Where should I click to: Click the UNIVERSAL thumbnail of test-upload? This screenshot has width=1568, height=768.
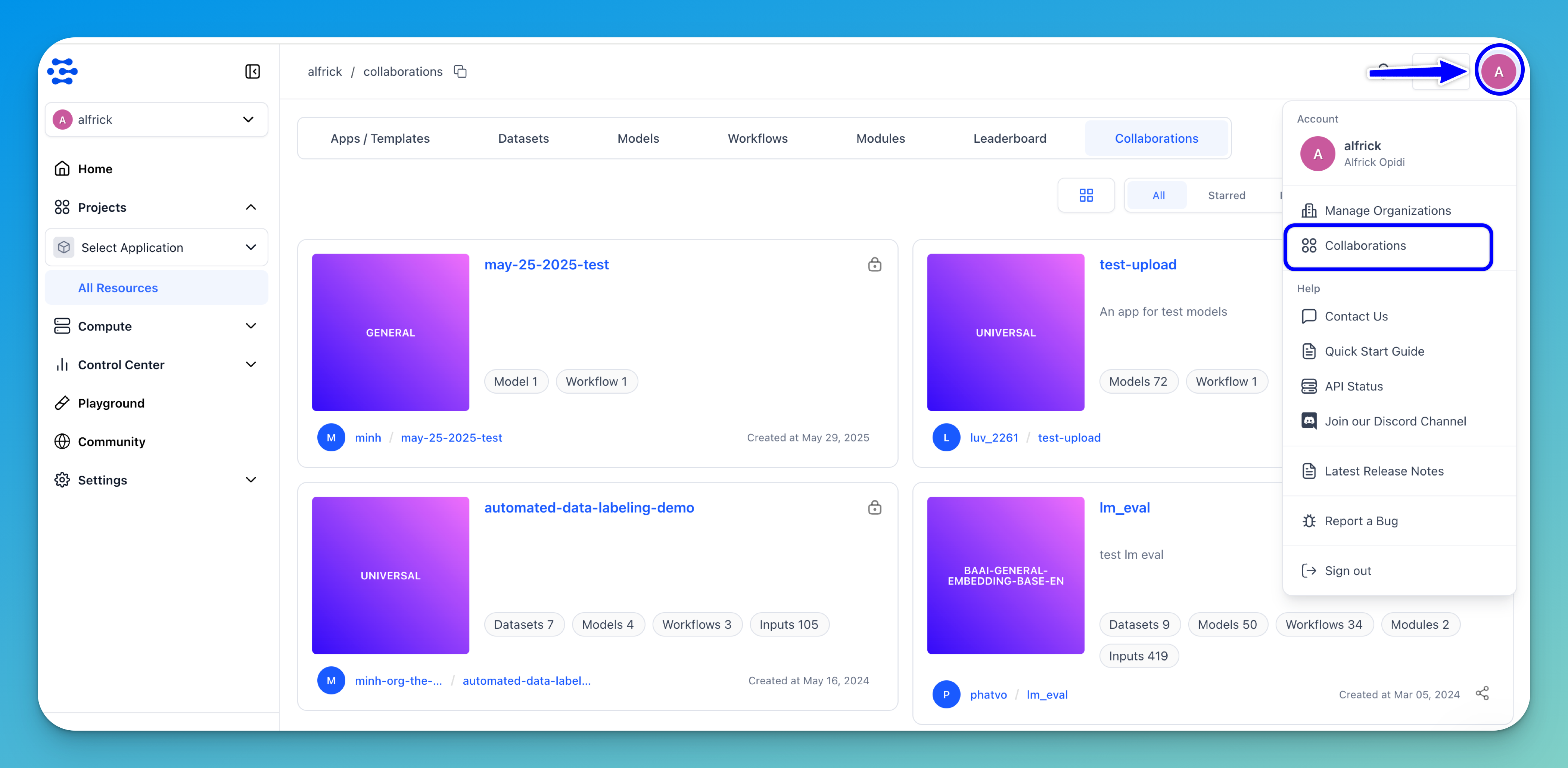click(1005, 332)
